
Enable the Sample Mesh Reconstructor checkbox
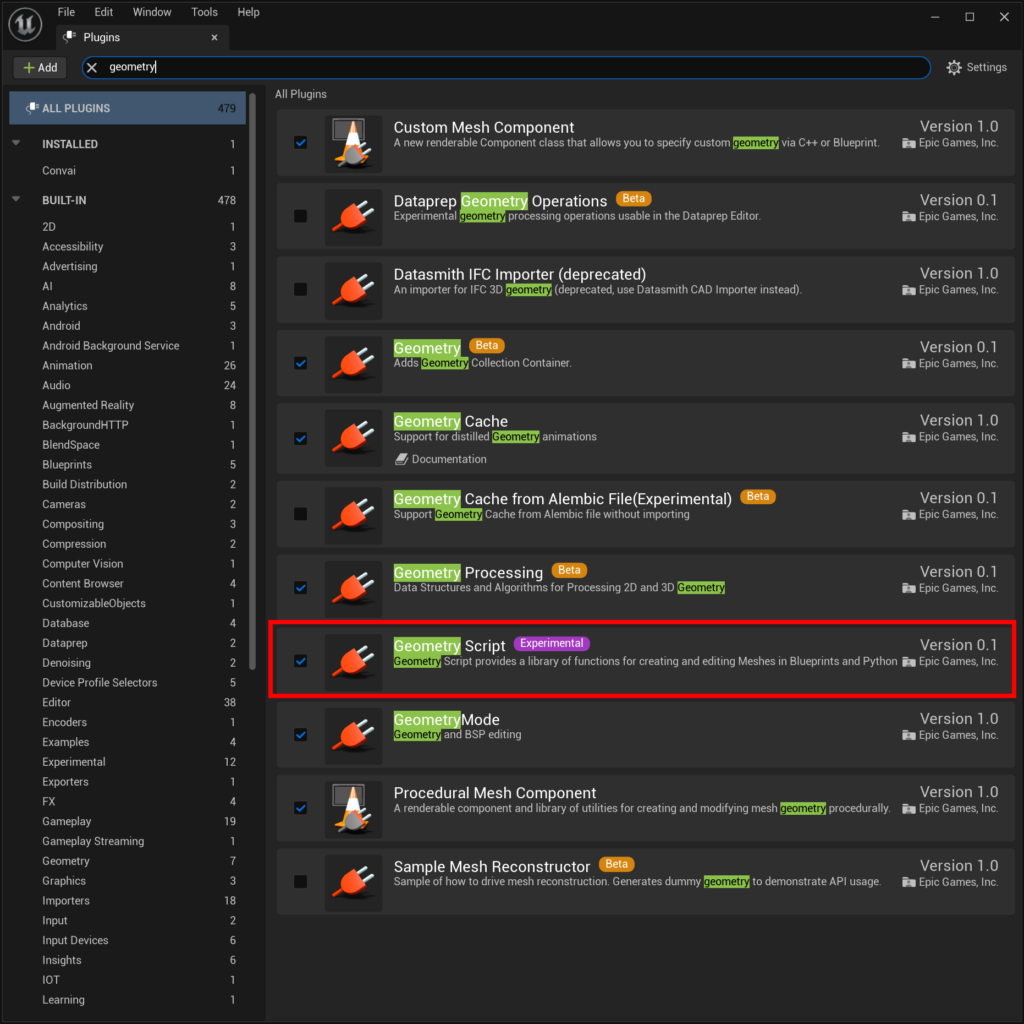[300, 882]
